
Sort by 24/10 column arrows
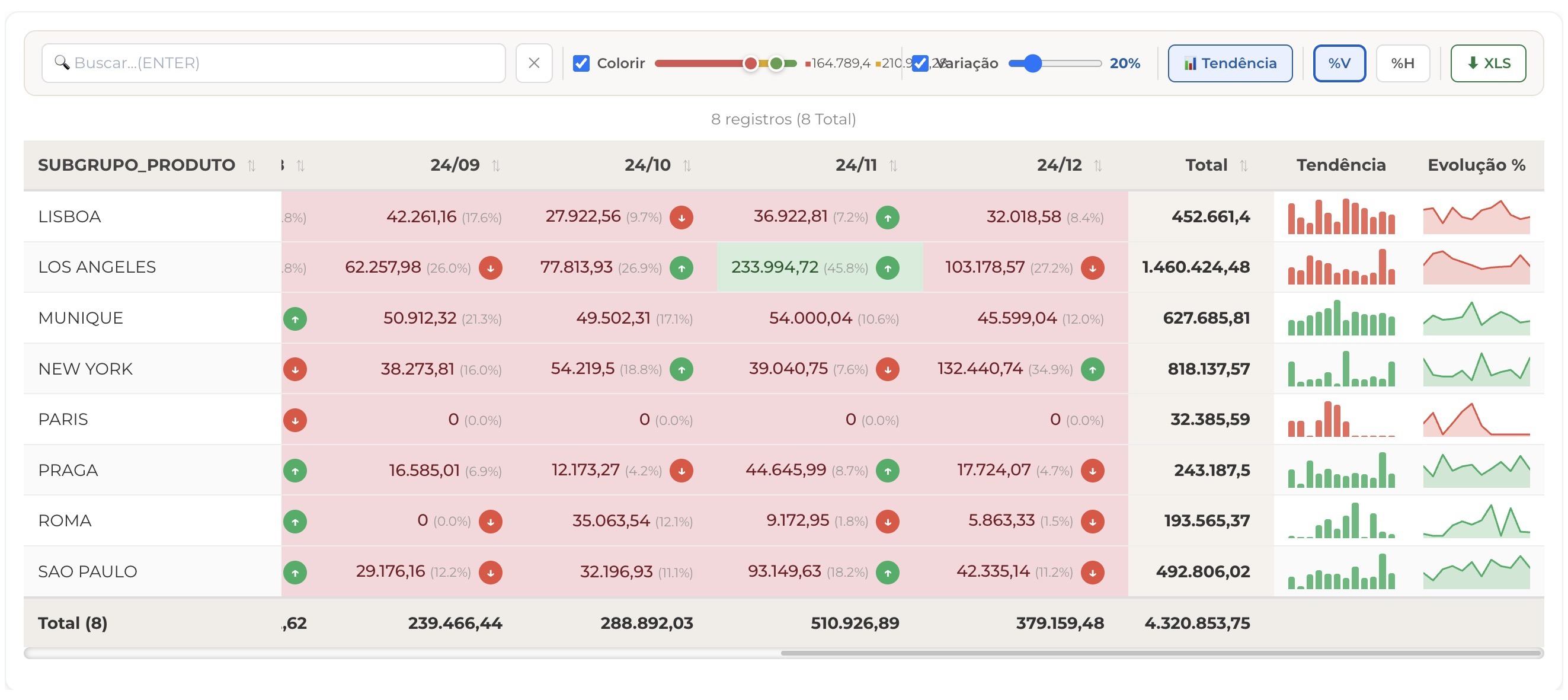(687, 165)
